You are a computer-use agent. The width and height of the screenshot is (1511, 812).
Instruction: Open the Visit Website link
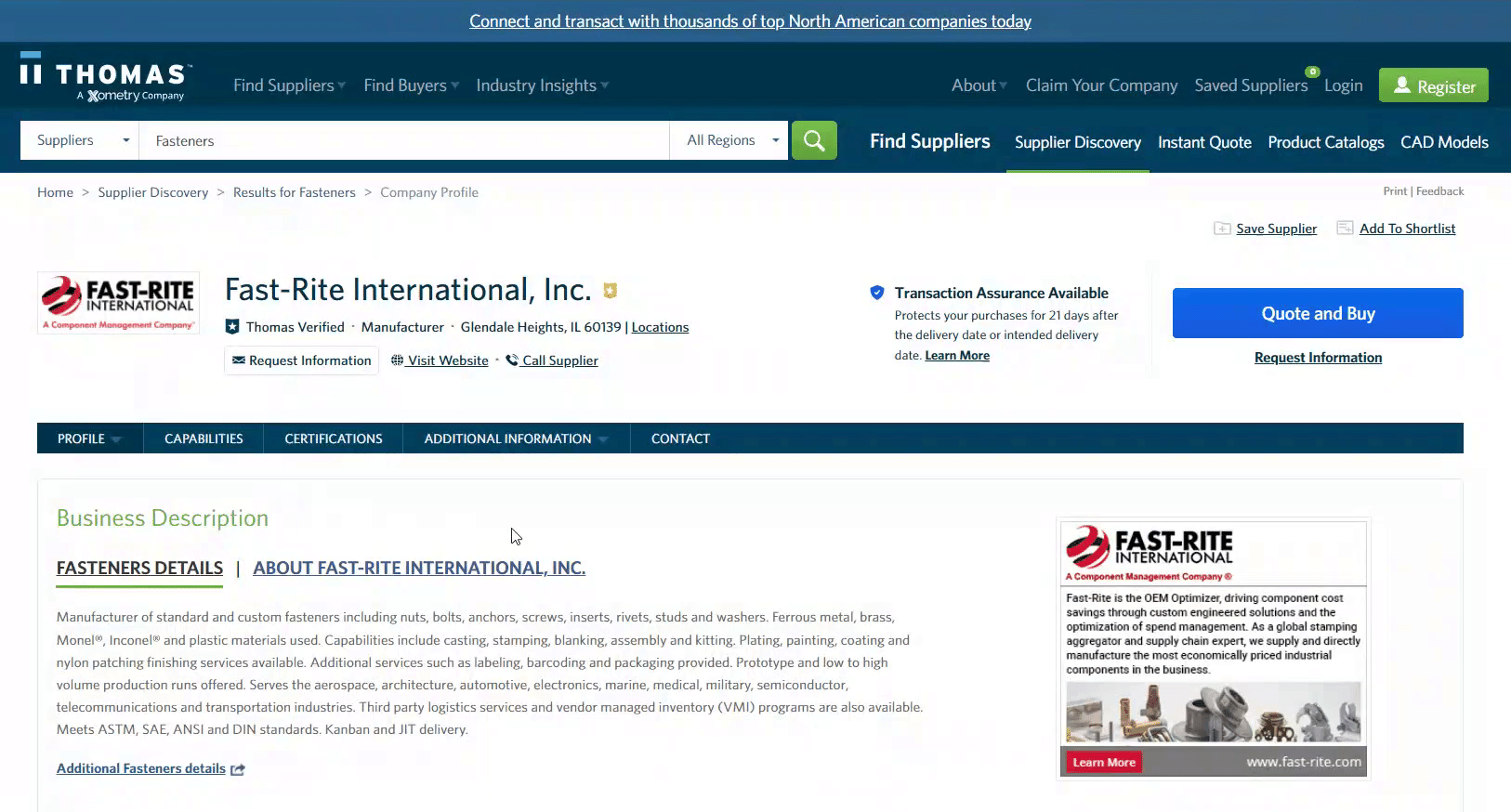[440, 360]
